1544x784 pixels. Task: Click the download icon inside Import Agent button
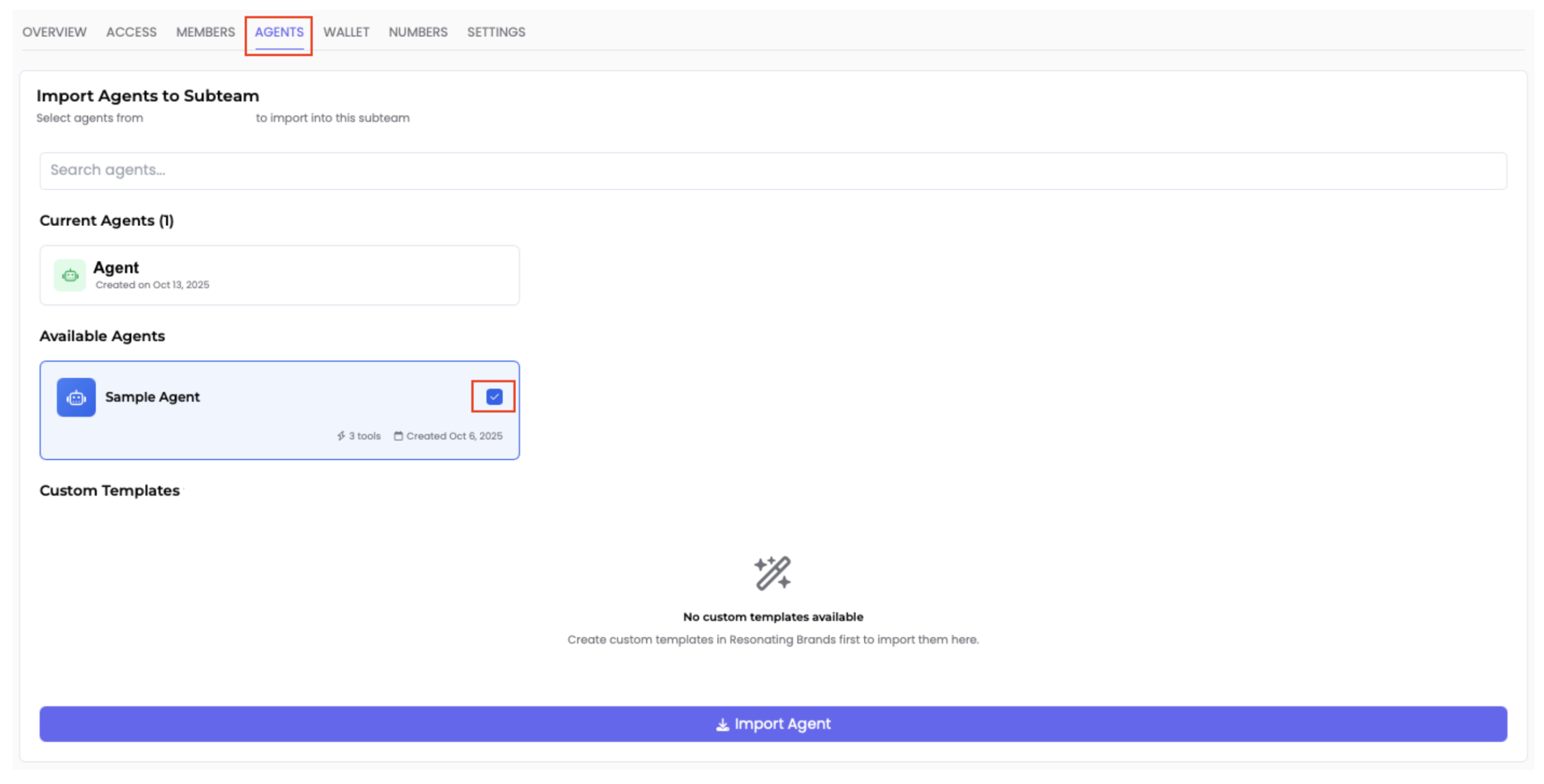pyautogui.click(x=723, y=724)
